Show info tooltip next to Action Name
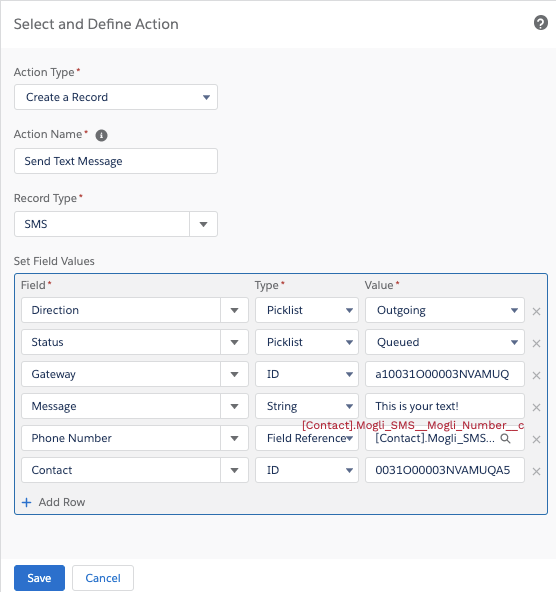The height and width of the screenshot is (592, 556). click(101, 135)
